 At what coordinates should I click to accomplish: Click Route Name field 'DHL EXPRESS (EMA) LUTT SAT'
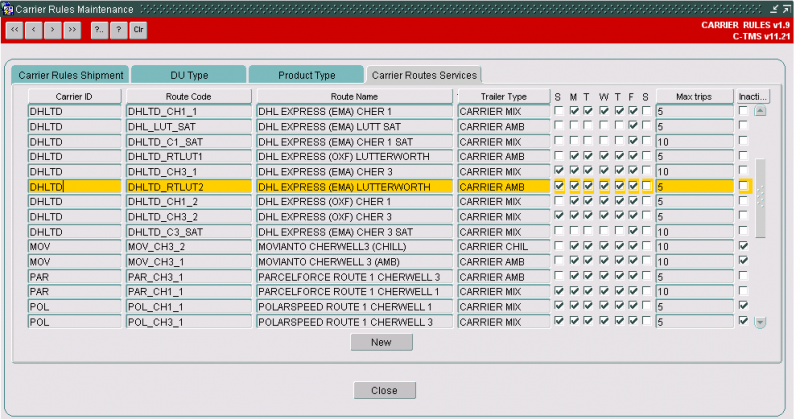(355, 127)
